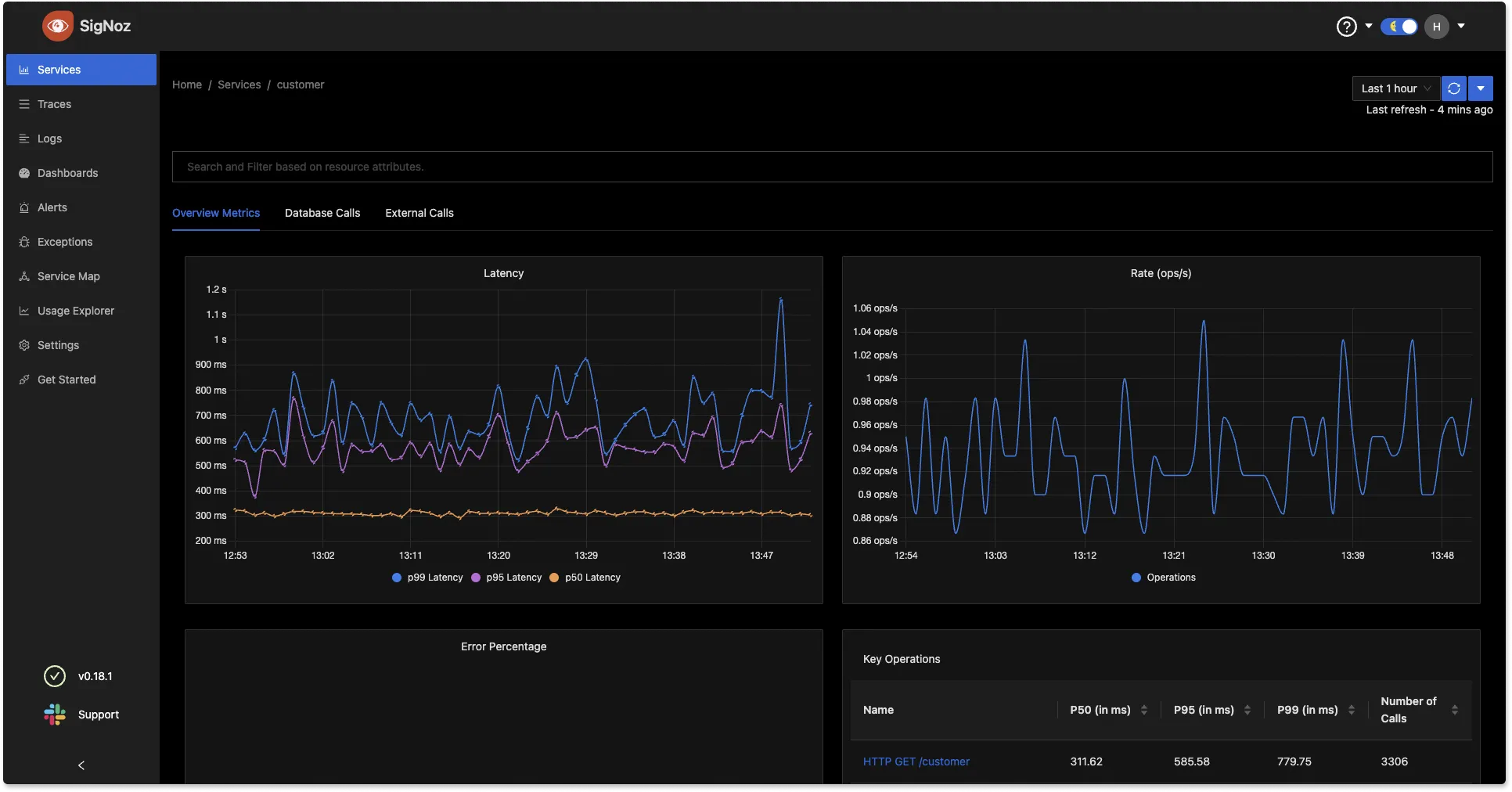Click the refresh icon button
Viewport: 1512px width, 792px height.
[1453, 88]
